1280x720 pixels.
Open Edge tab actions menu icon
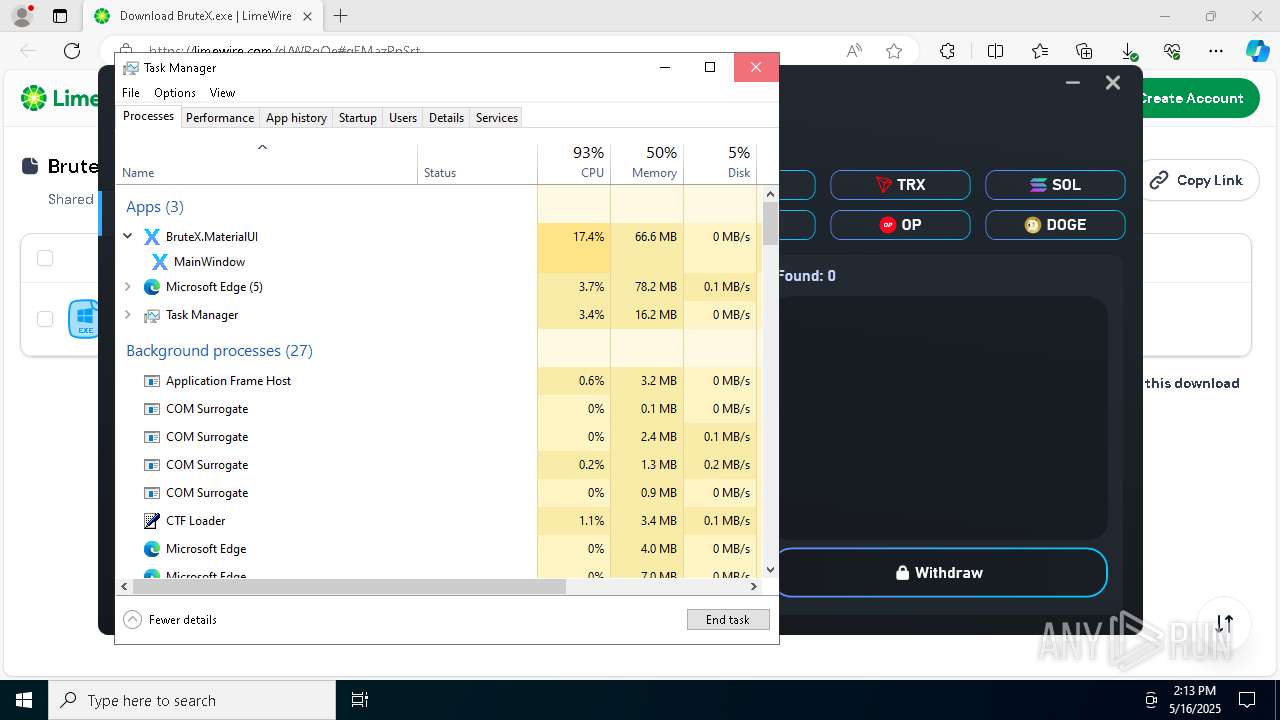tap(60, 16)
